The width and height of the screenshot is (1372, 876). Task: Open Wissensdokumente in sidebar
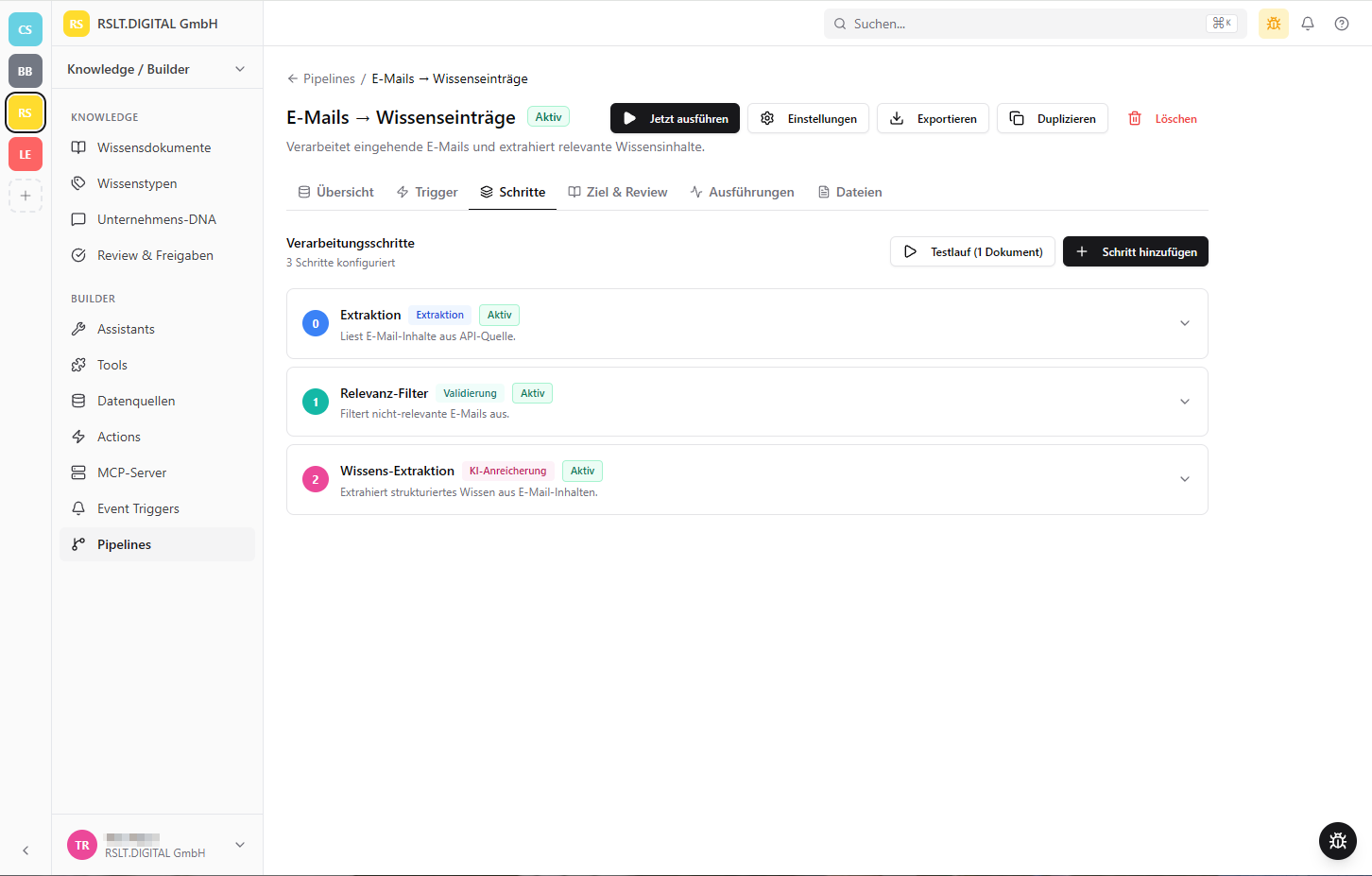(x=157, y=147)
